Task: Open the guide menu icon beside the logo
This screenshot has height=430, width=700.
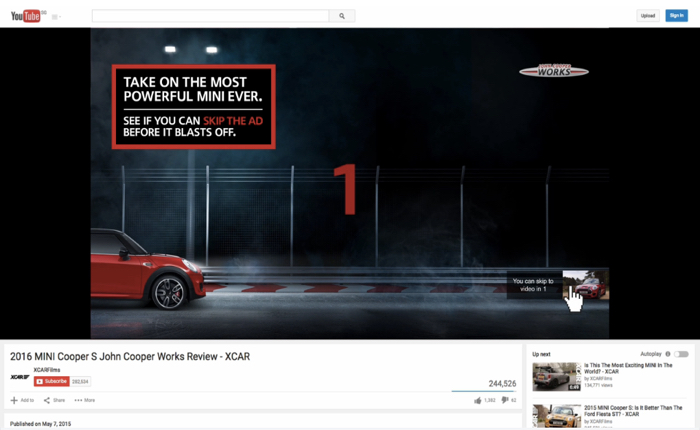Action: pos(56,17)
